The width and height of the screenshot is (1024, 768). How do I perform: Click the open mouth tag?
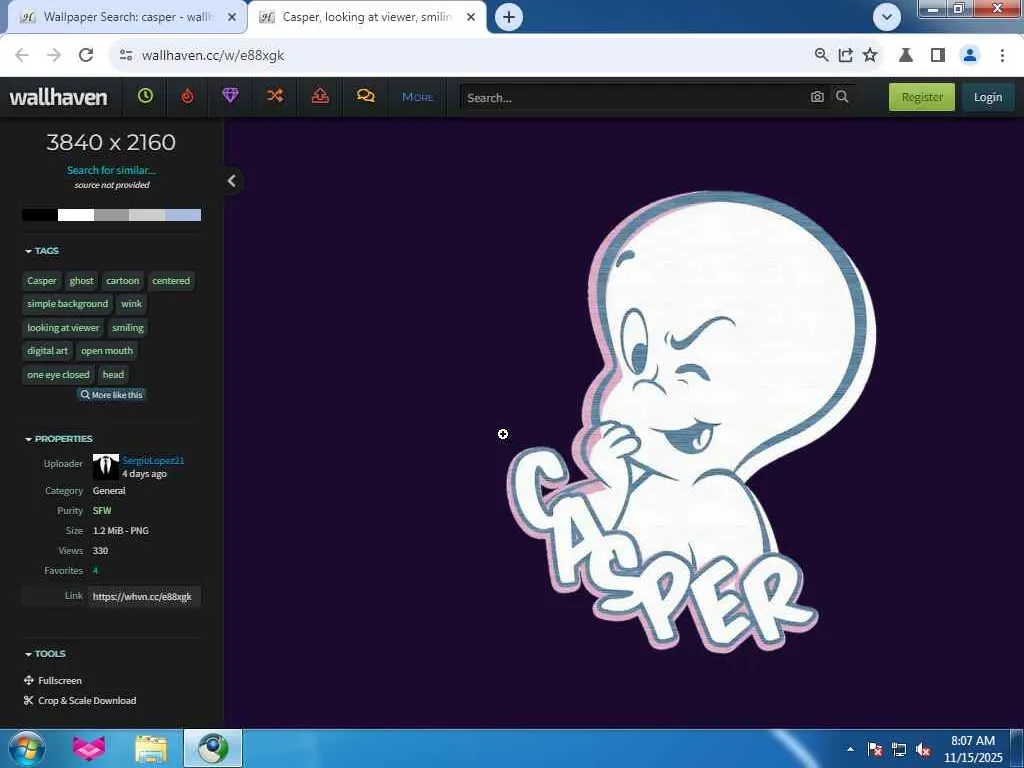pos(107,351)
